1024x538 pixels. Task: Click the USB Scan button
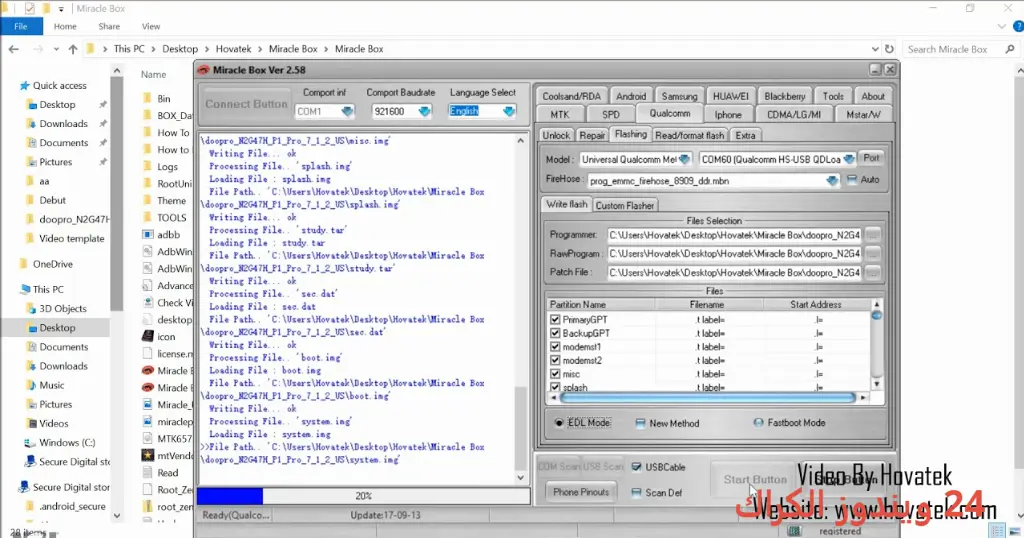pos(603,466)
